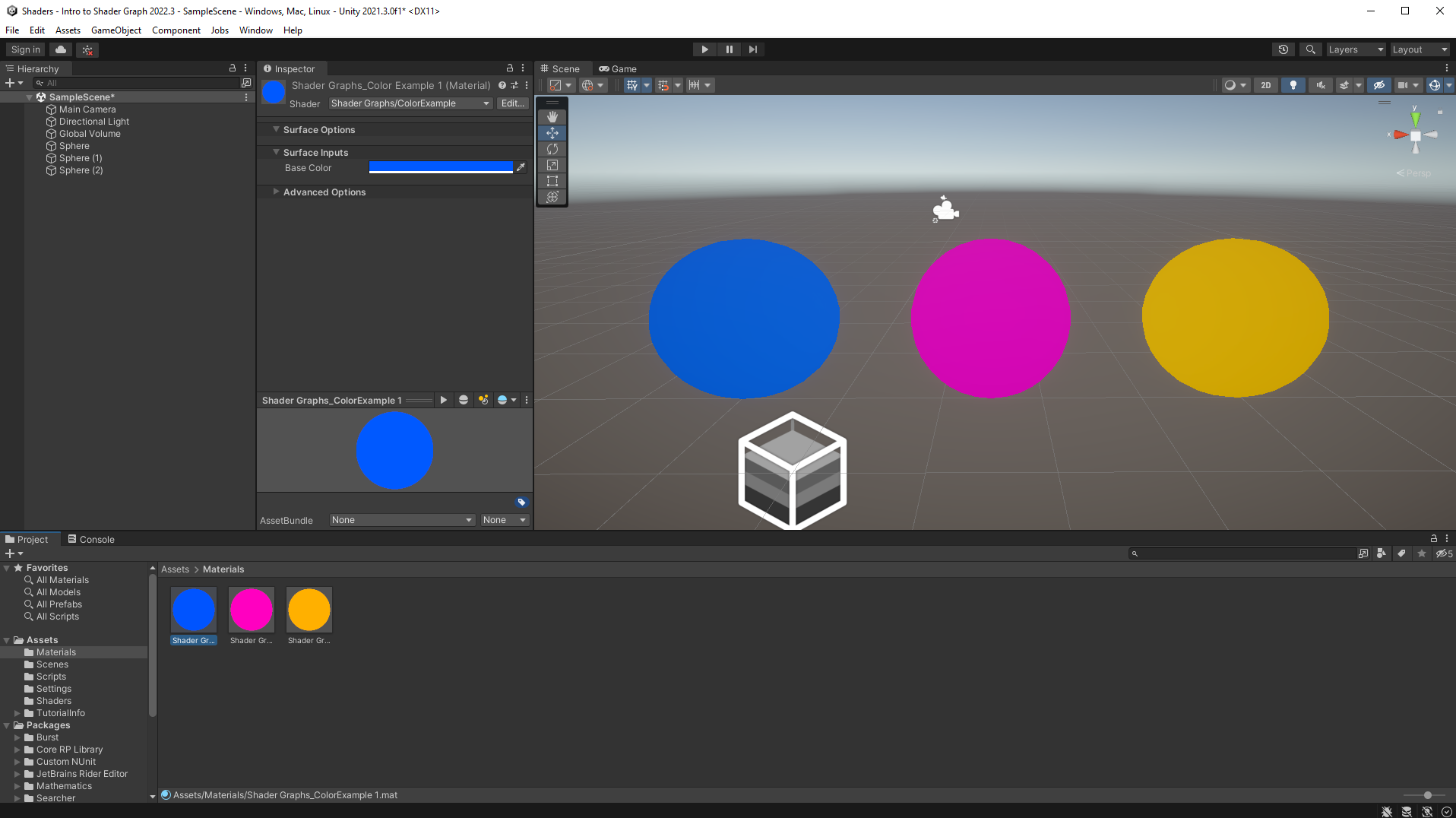Unmute audio in the Scene view
This screenshot has height=818, width=1456.
1321,84
